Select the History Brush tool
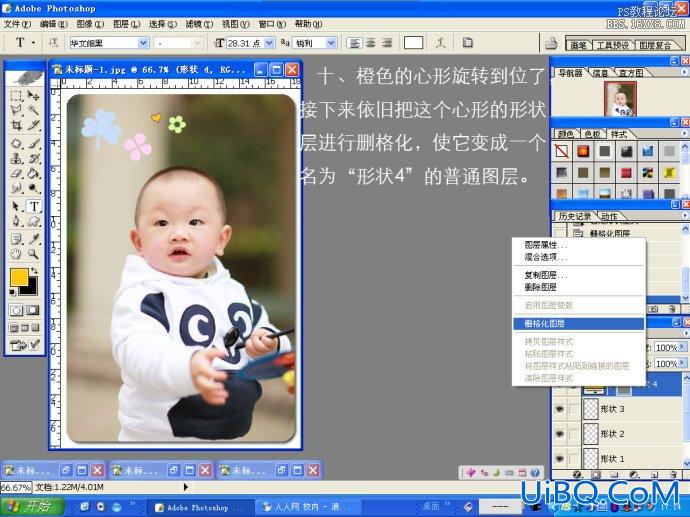The height and width of the screenshot is (517, 690). [x=33, y=158]
